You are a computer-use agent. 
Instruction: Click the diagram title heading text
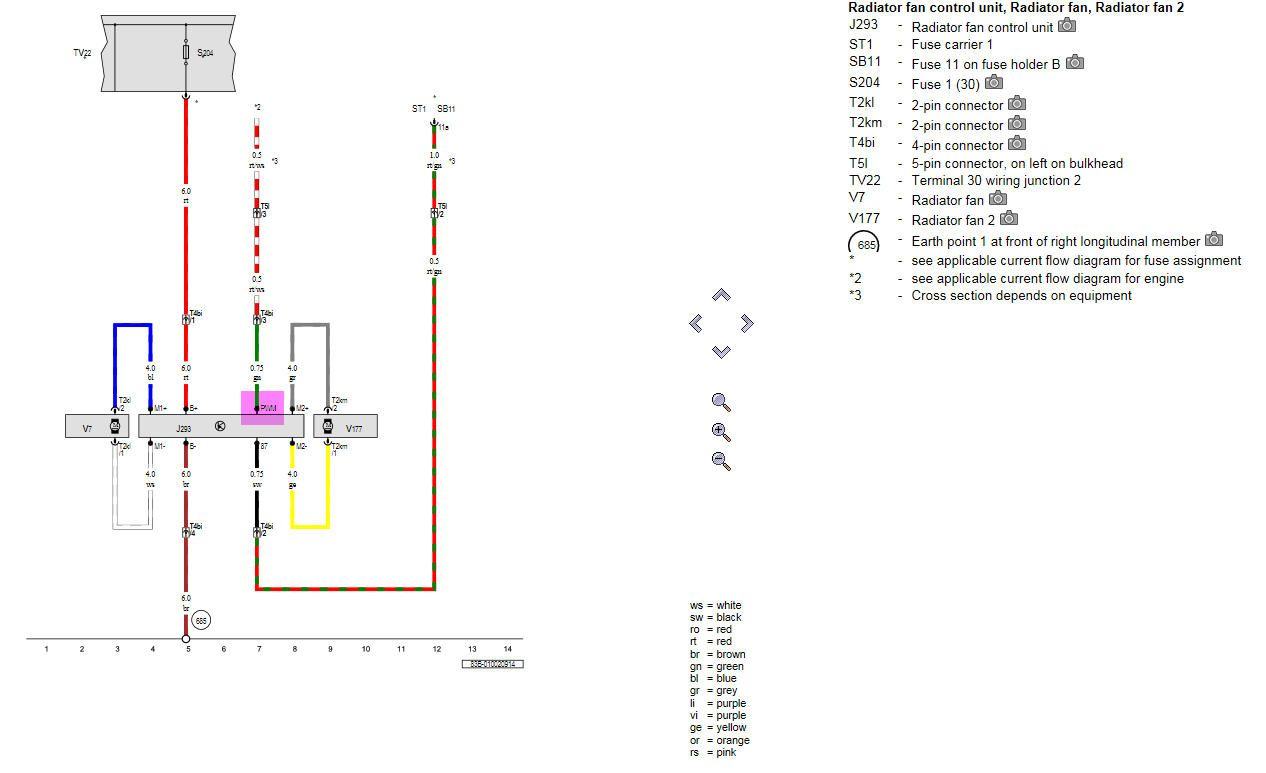(x=1016, y=7)
